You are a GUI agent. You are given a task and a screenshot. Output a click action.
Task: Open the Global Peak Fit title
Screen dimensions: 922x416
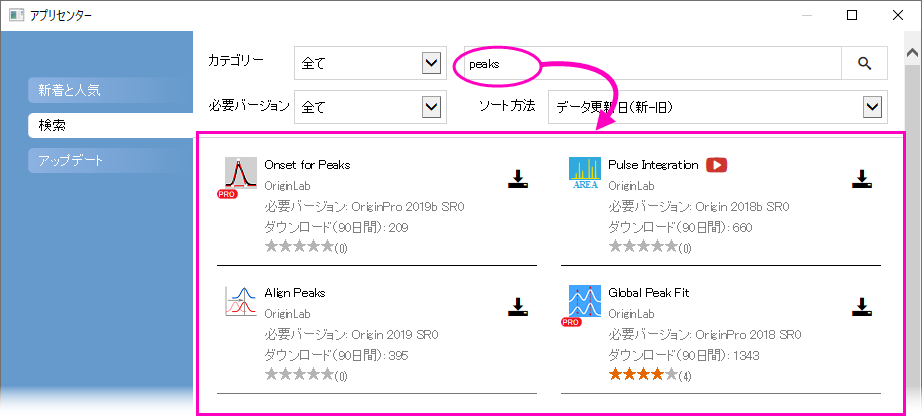[649, 292]
